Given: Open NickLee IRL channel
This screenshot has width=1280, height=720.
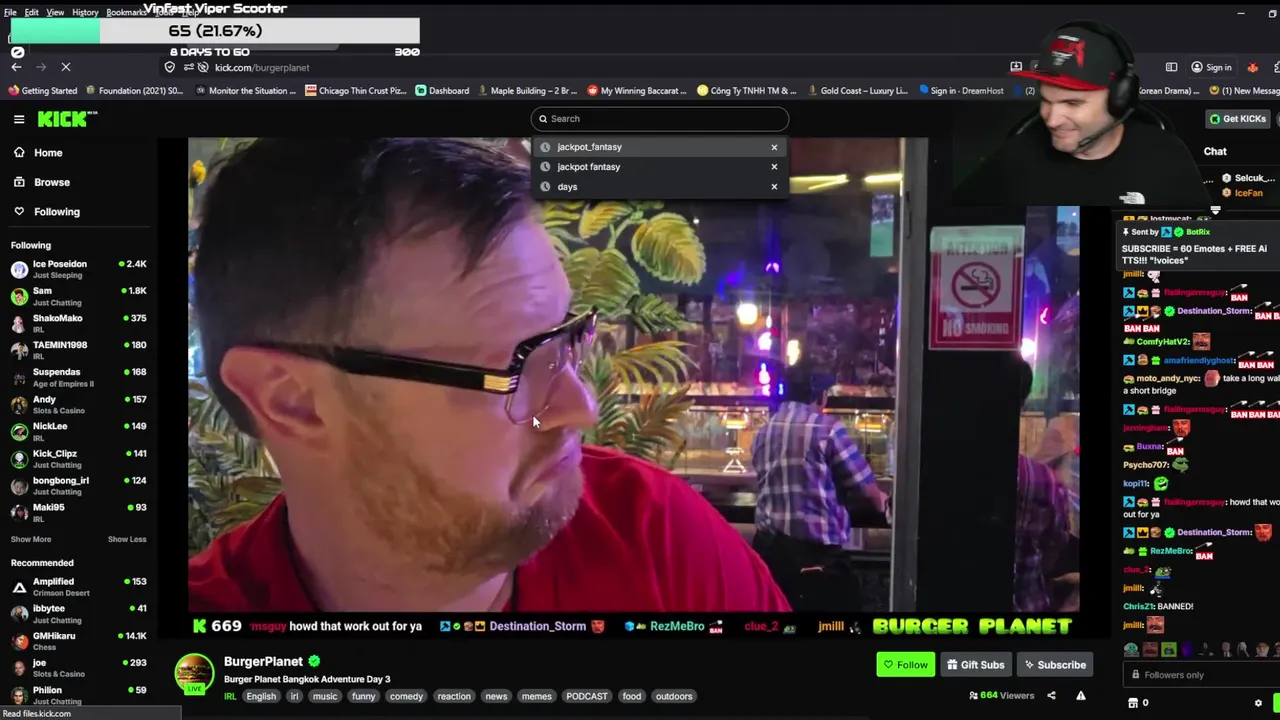Looking at the screenshot, I should [x=78, y=431].
